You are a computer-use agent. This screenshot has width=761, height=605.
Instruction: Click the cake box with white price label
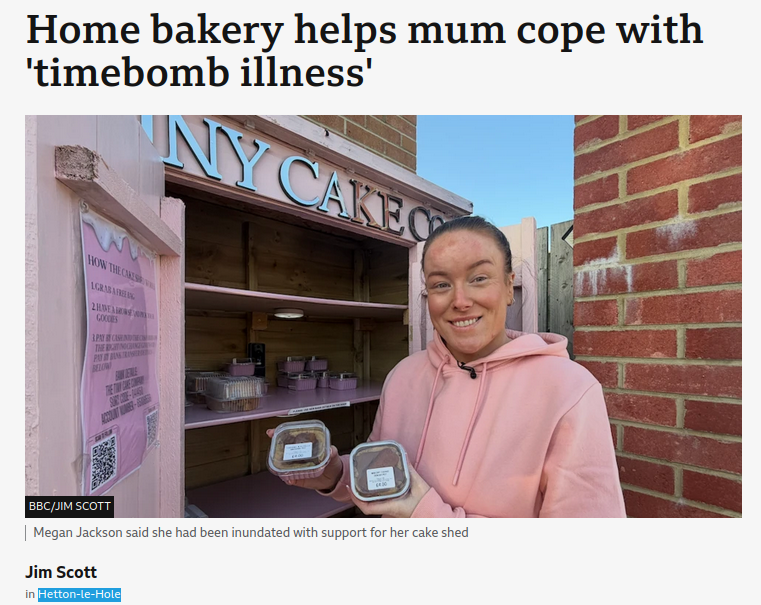(x=298, y=450)
